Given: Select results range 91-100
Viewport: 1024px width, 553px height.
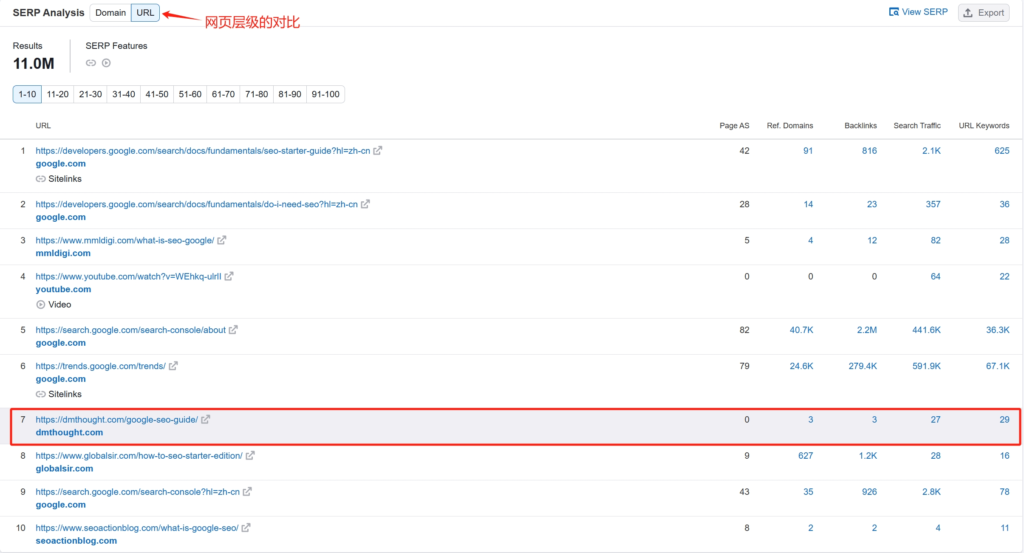Looking at the screenshot, I should (325, 94).
